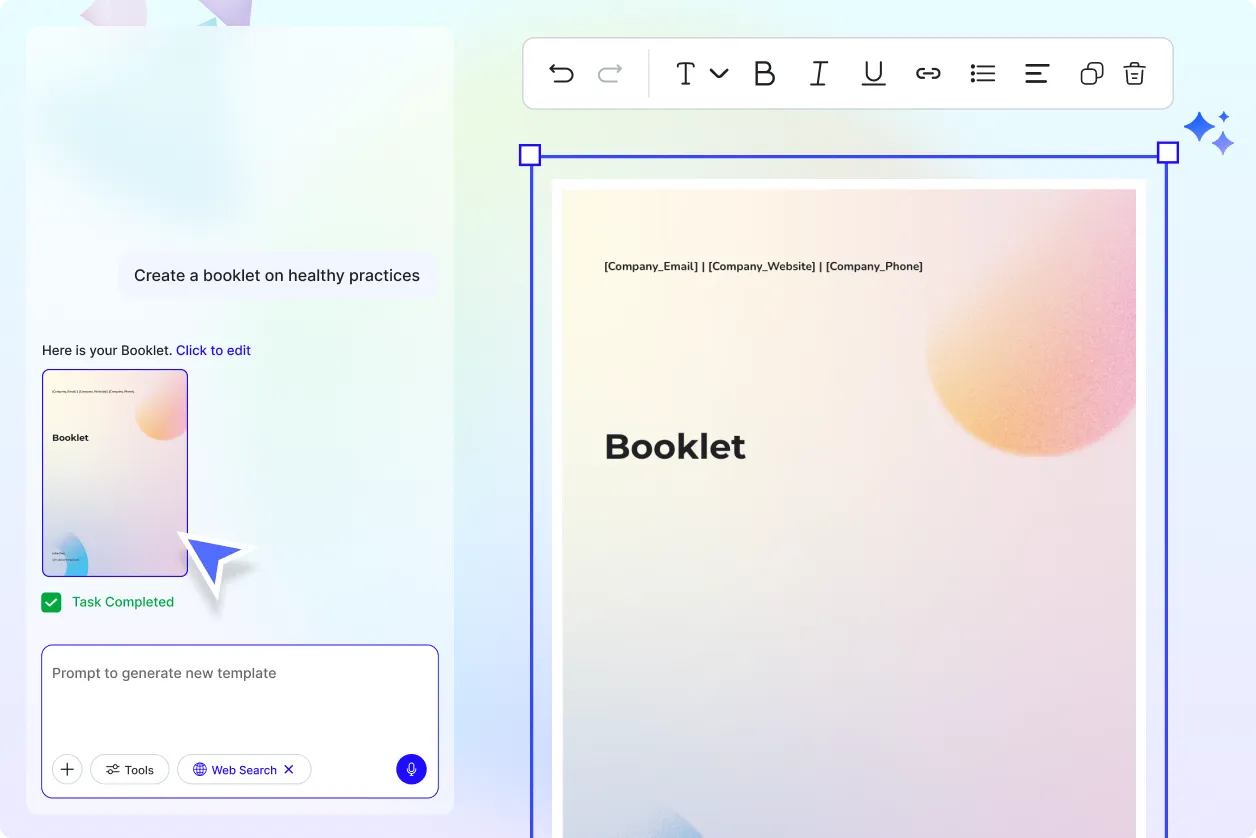
Task: Toggle italic formatting
Action: click(x=819, y=74)
